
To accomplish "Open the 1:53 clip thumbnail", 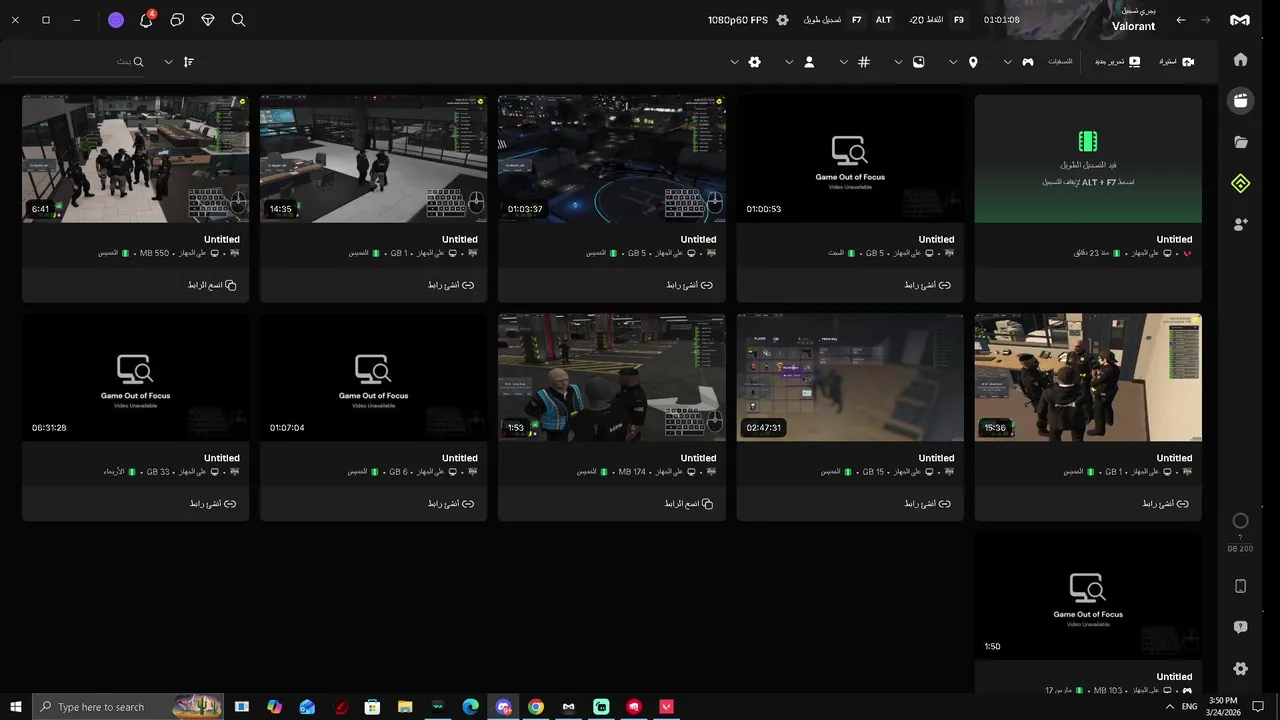I will tap(611, 377).
